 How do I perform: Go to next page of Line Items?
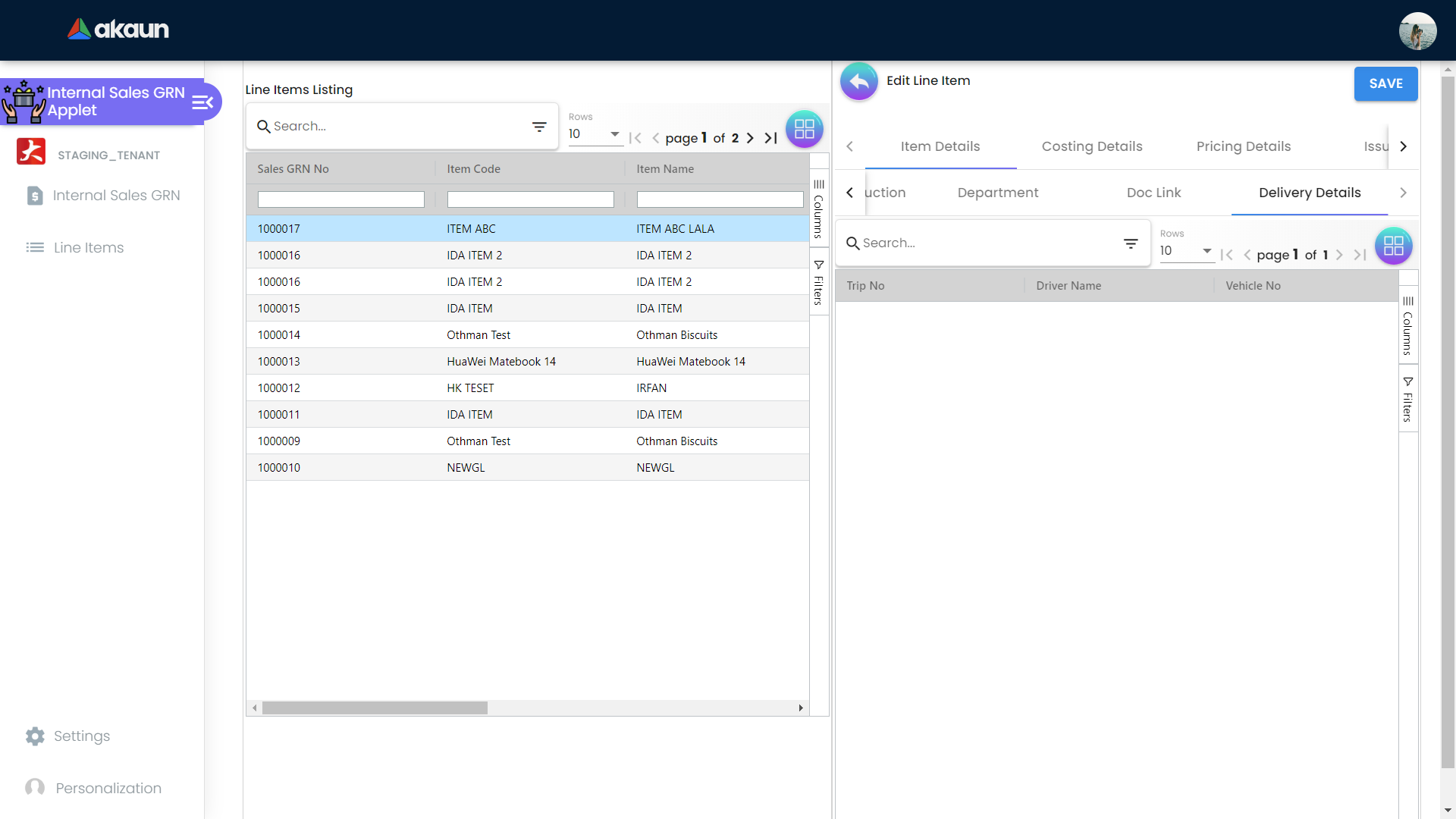click(750, 138)
